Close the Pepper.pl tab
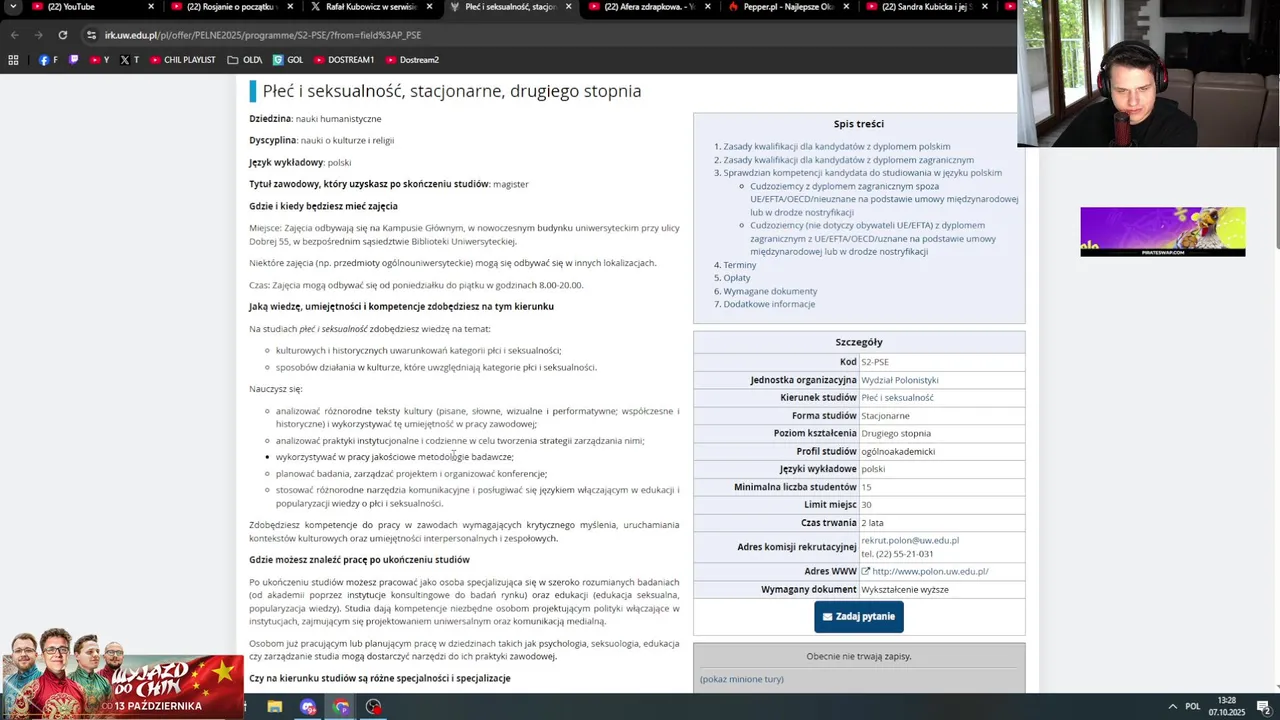 pyautogui.click(x=846, y=7)
